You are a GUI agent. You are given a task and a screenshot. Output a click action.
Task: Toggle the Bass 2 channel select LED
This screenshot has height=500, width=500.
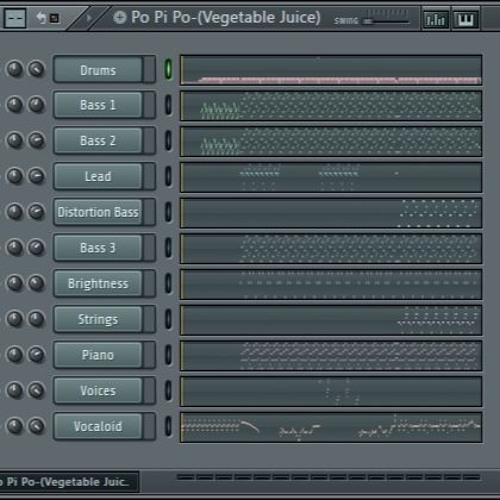click(x=169, y=141)
